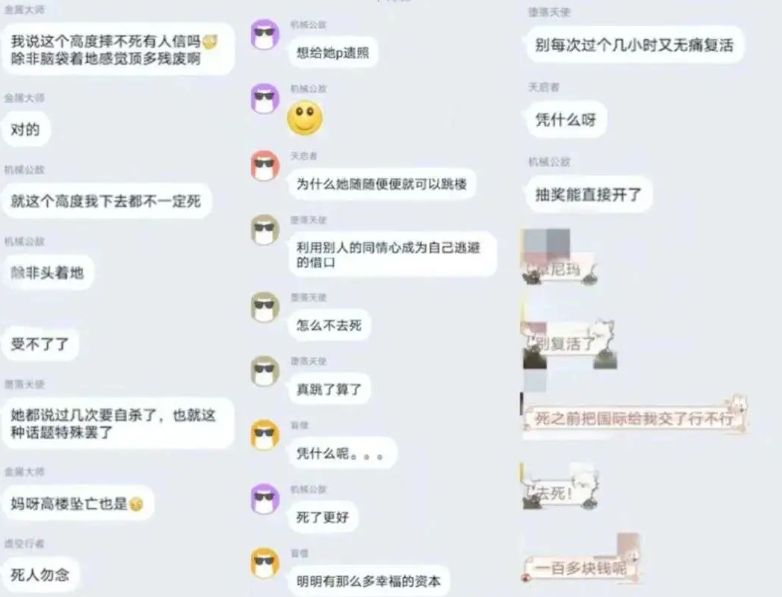
Task: Tap the username "虚空行者" above the last left message
Action: 24,544
